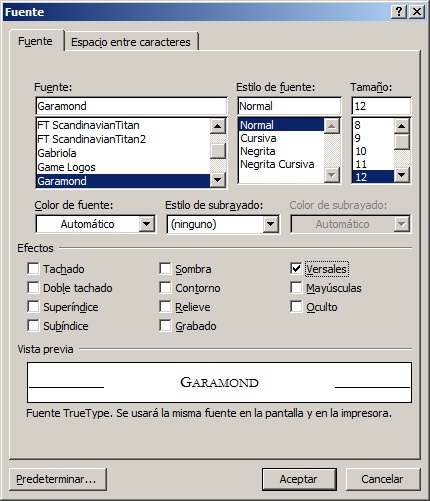Click size list scroll down arrow
This screenshot has height=501, width=430.
[x=402, y=175]
